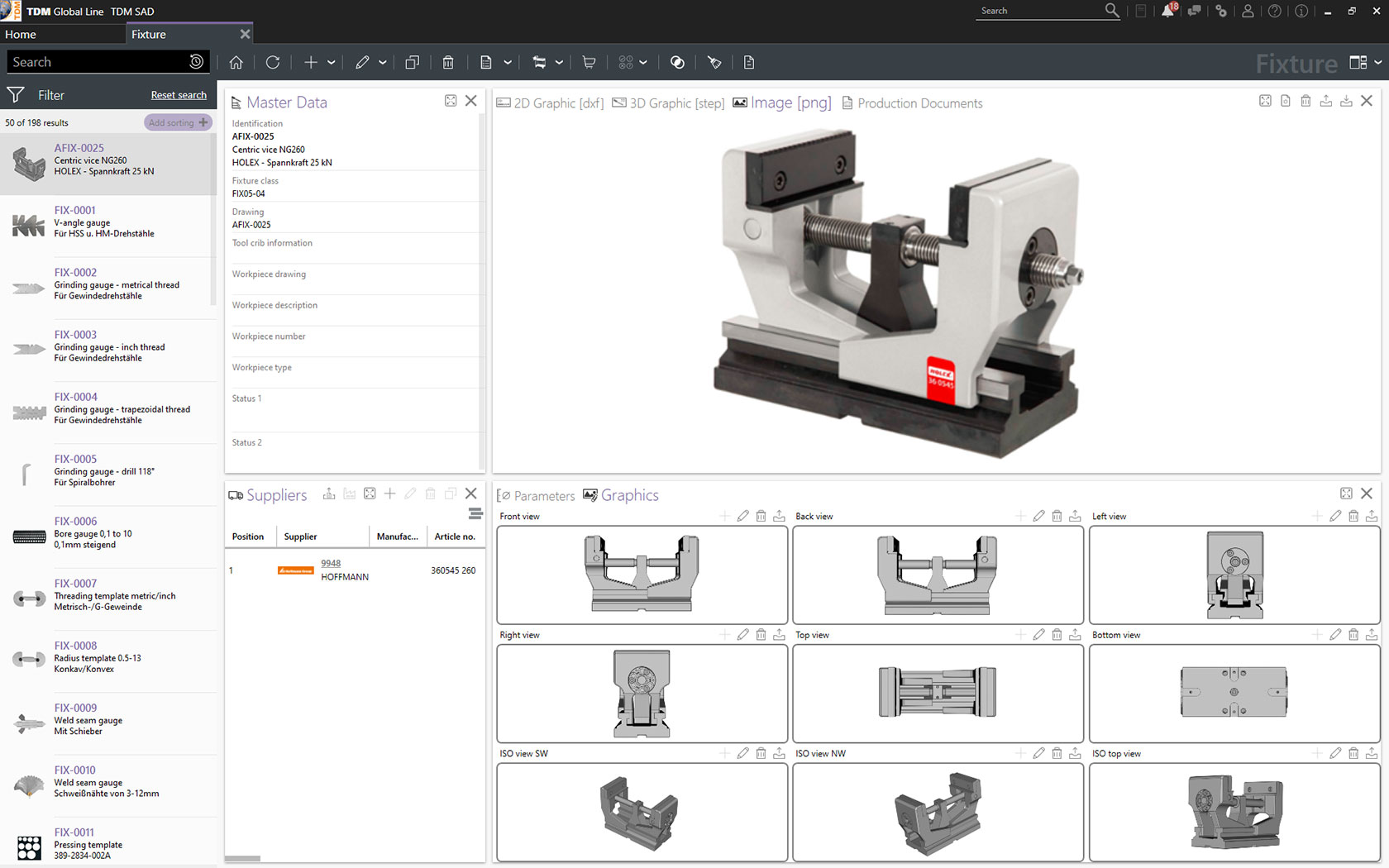The image size is (1389, 868).
Task: Download the image from the Image panel
Action: (1346, 101)
